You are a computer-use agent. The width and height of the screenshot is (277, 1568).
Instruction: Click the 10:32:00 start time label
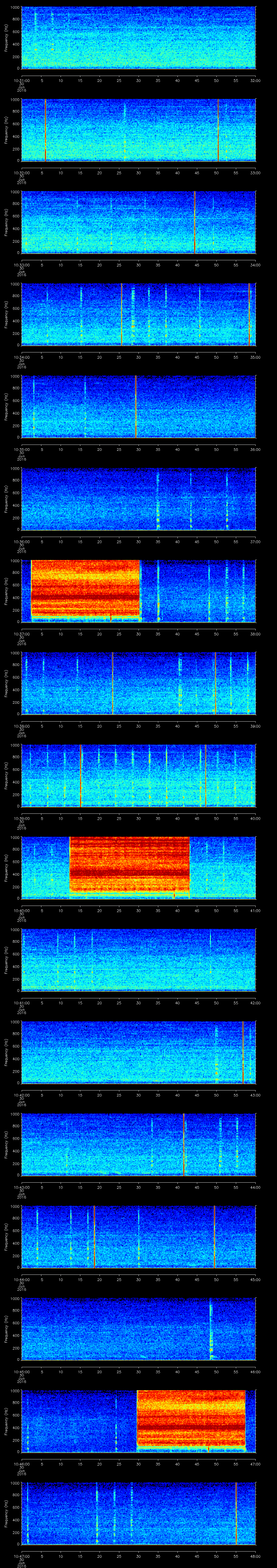21,173
